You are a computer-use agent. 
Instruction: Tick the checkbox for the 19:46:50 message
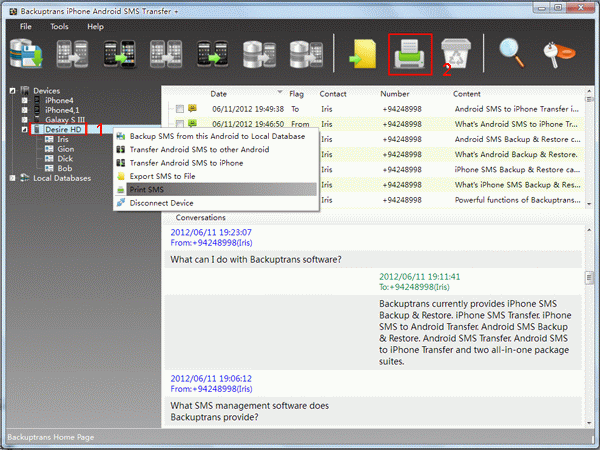pyautogui.click(x=179, y=124)
